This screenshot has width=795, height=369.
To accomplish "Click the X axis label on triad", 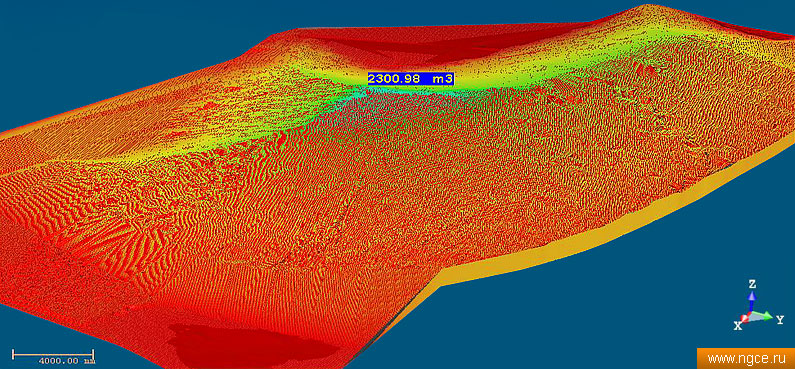I will [738, 326].
